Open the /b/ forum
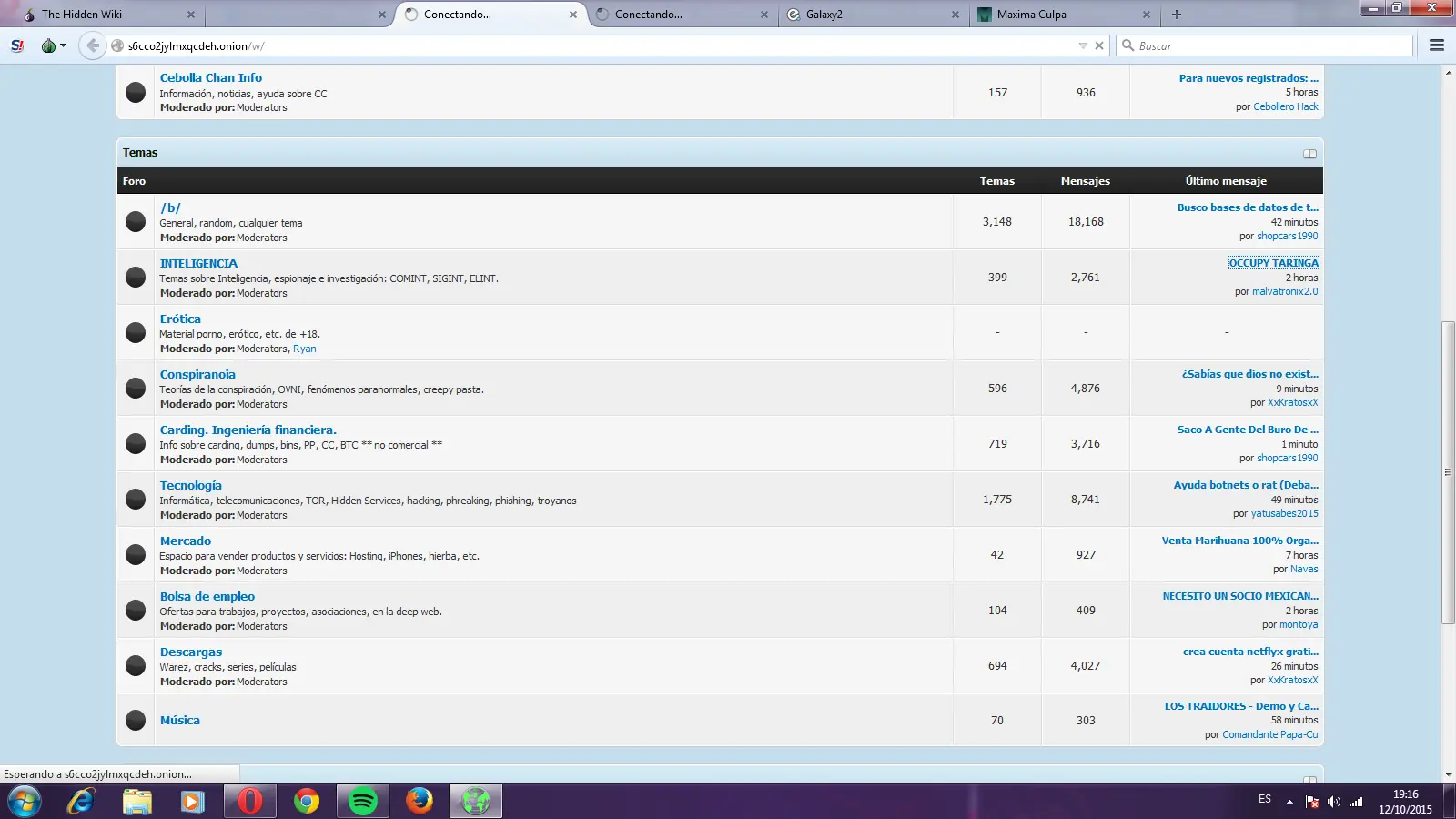 170,207
